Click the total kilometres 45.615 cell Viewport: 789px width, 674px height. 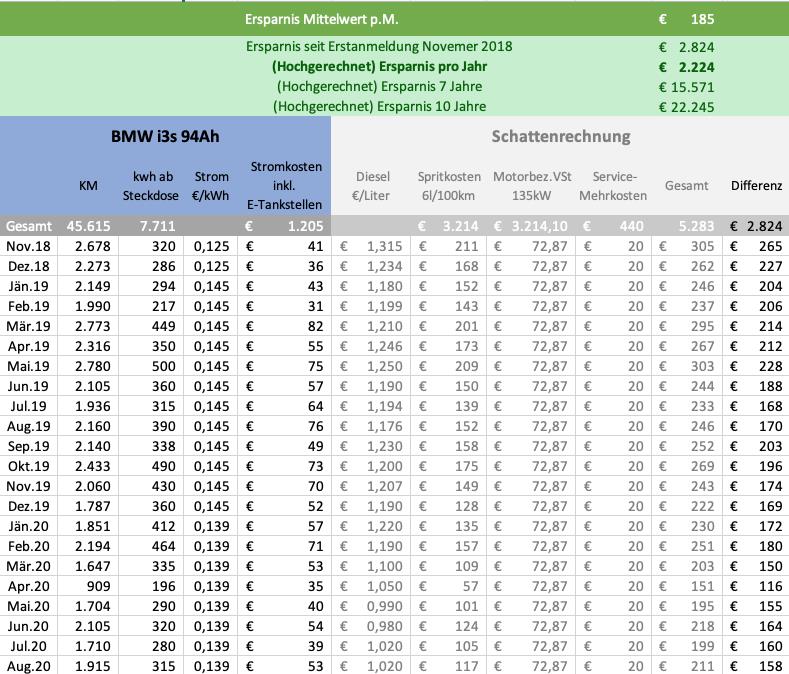coord(89,226)
